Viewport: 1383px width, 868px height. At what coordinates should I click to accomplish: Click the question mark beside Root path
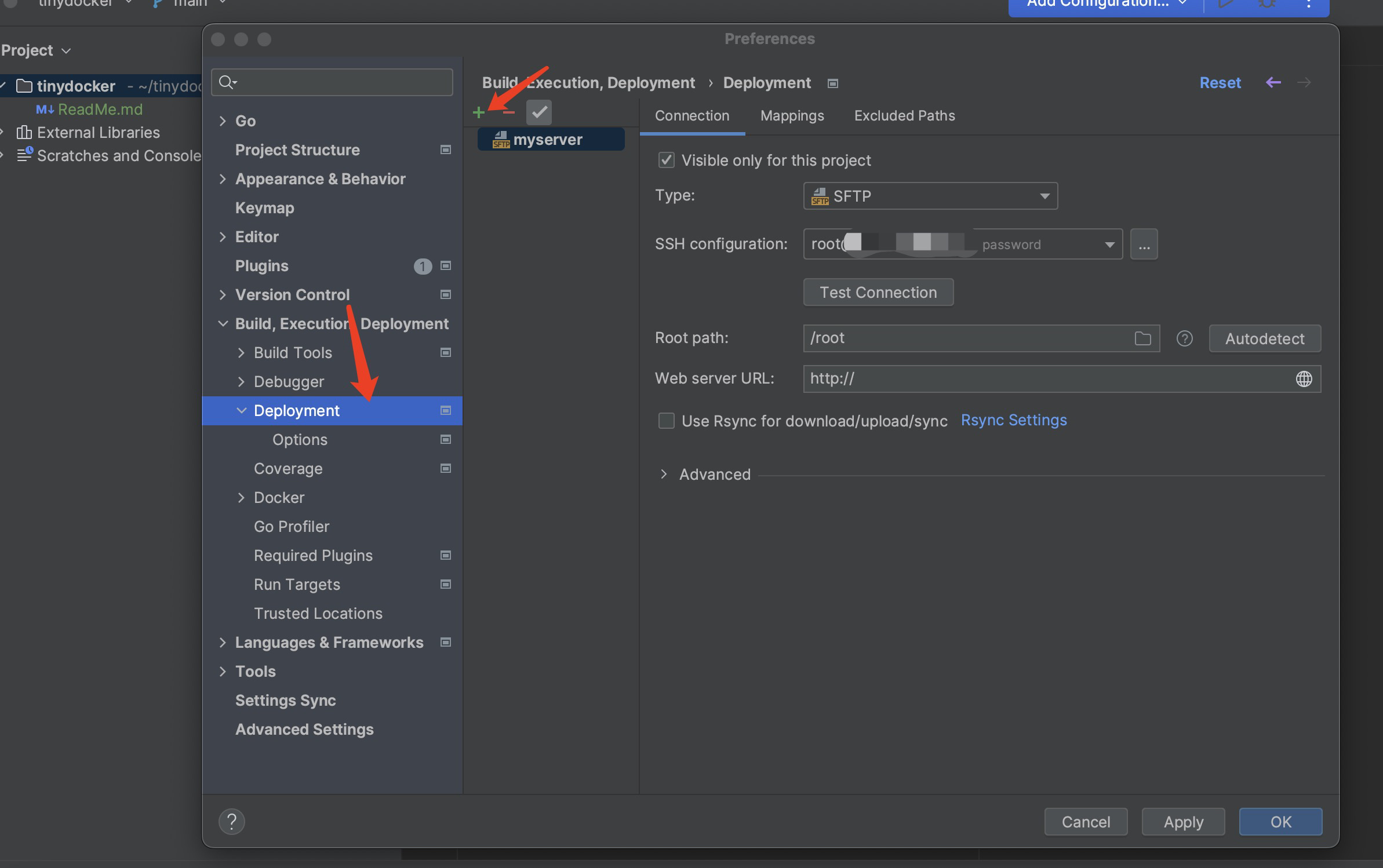click(1184, 338)
